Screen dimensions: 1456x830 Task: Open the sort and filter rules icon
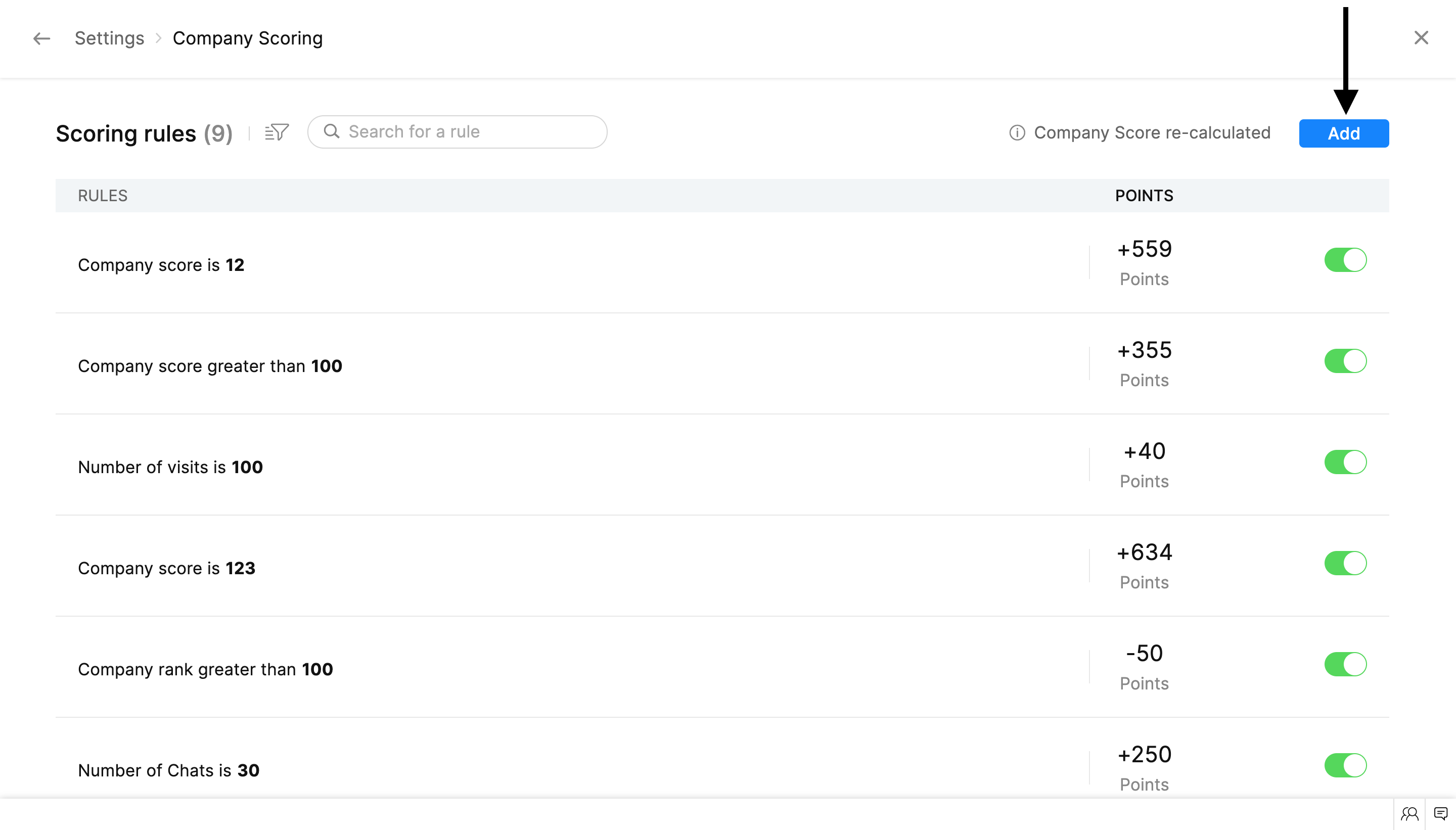tap(277, 132)
